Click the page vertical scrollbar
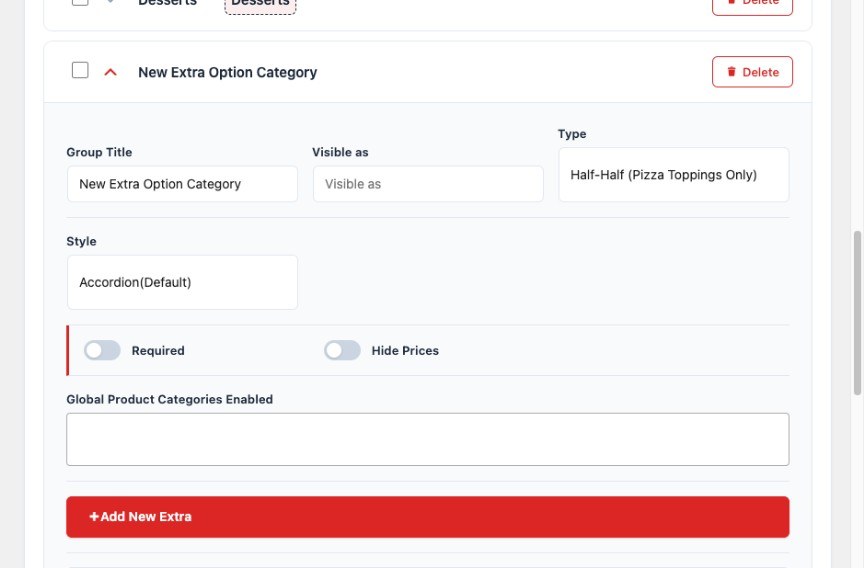This screenshot has height=568, width=864. [x=857, y=313]
